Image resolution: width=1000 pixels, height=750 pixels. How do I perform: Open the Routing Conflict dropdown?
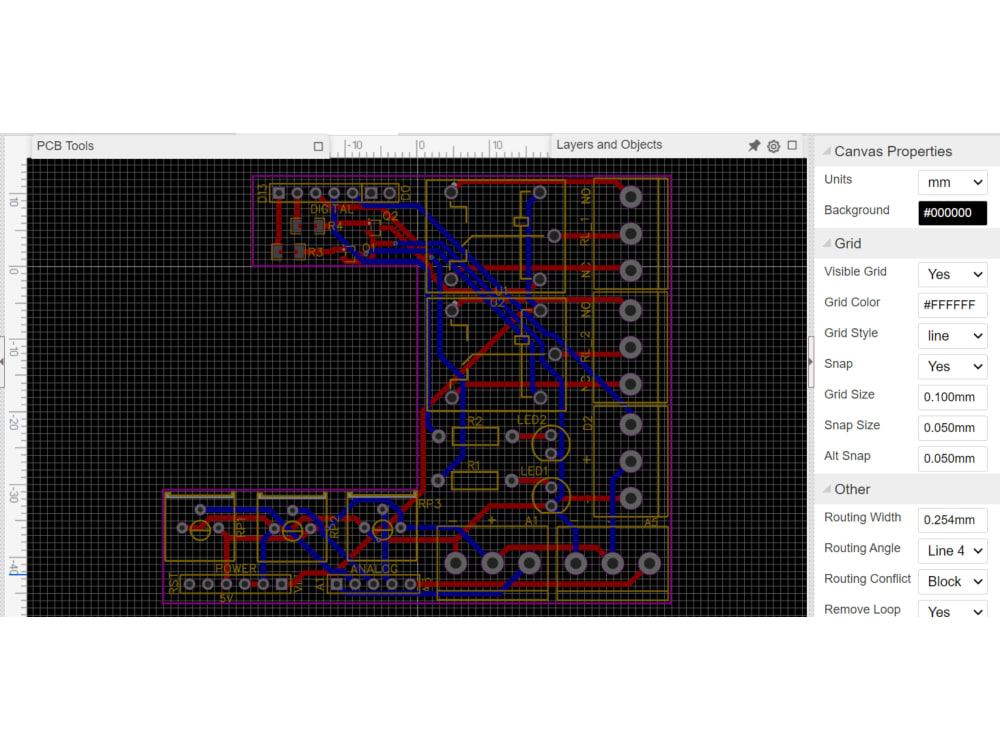point(951,581)
